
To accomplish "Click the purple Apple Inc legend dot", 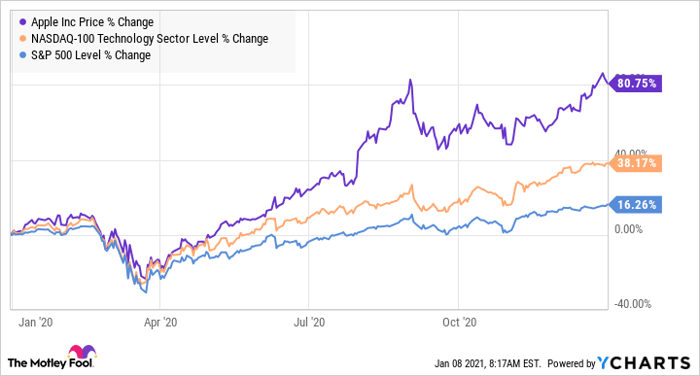I will [x=23, y=22].
